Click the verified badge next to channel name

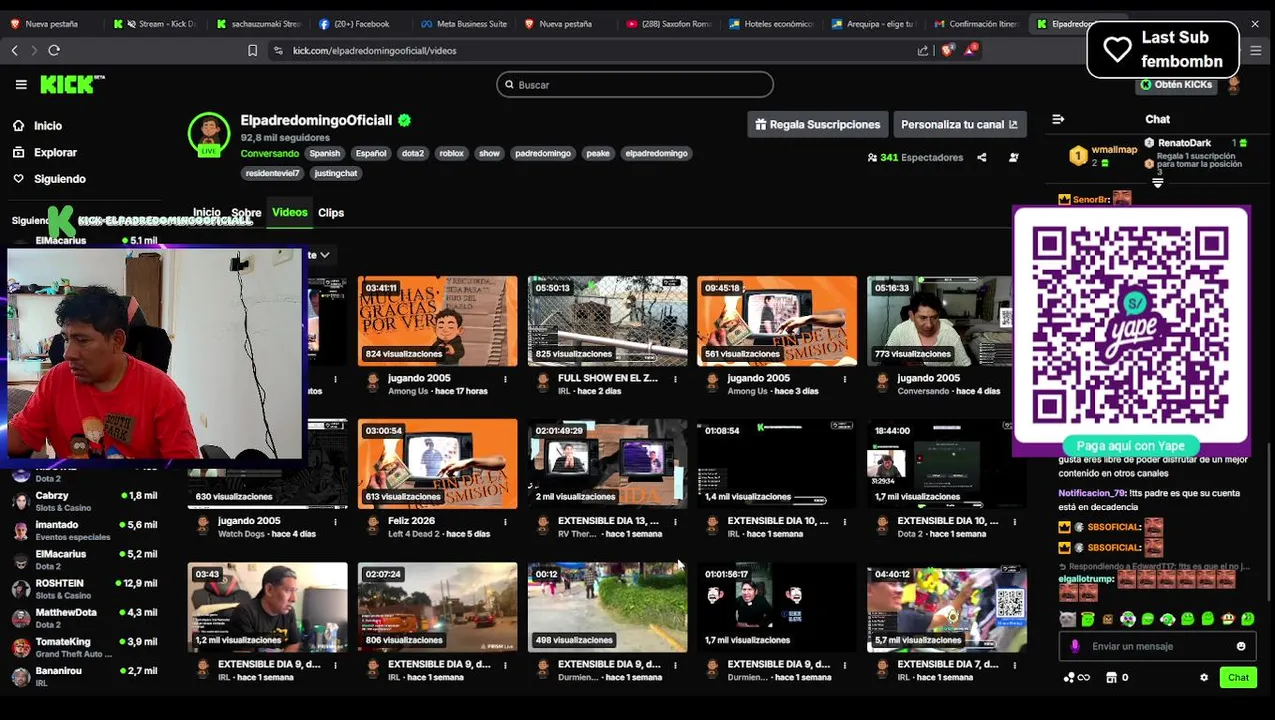click(404, 120)
